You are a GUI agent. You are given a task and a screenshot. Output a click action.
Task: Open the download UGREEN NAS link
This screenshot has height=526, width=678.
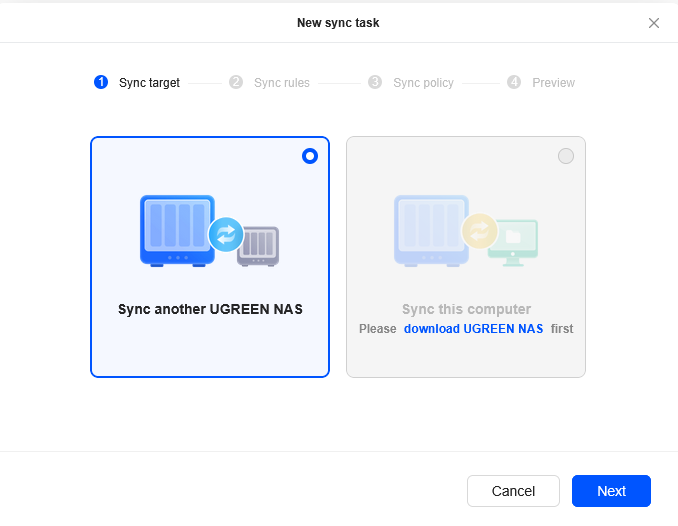click(473, 329)
